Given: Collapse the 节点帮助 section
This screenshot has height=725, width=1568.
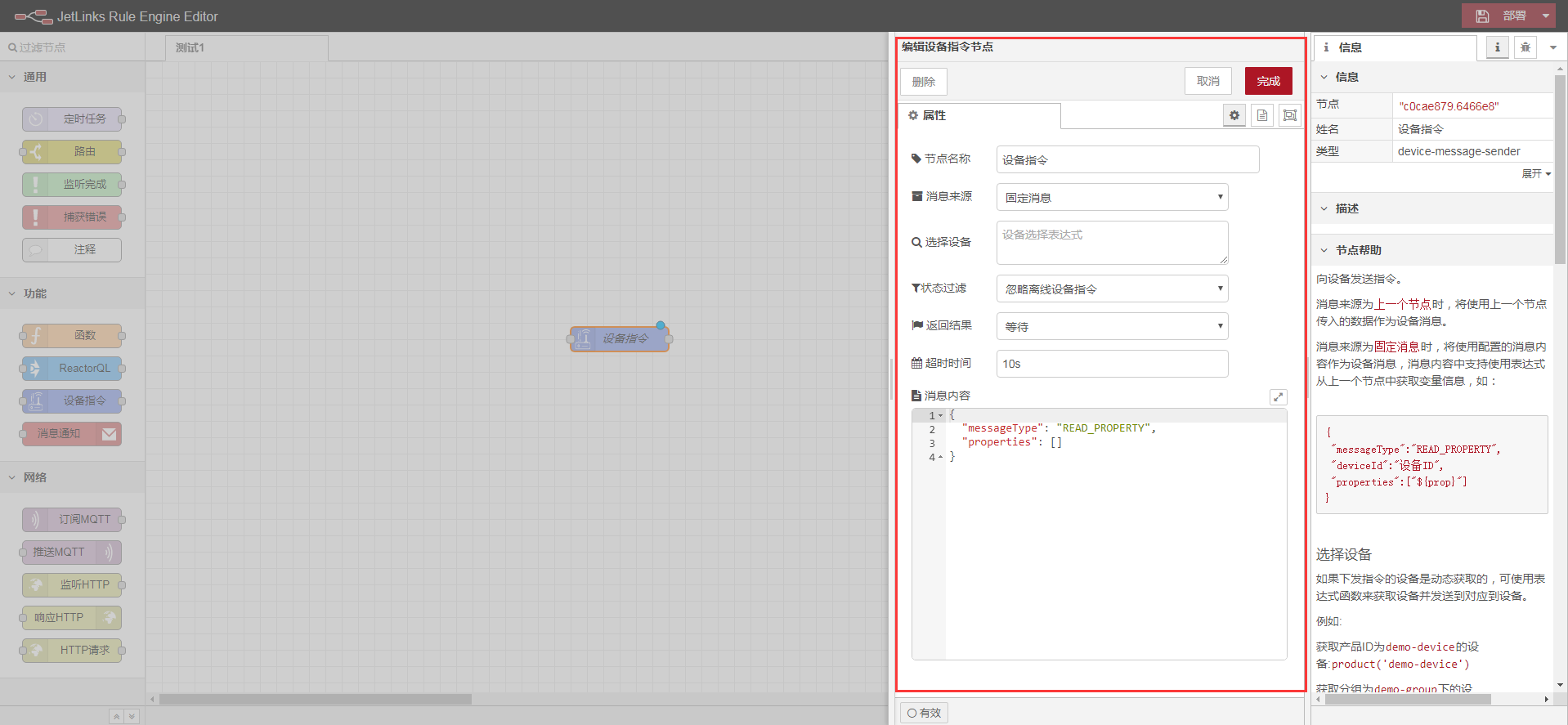Looking at the screenshot, I should click(x=1358, y=250).
